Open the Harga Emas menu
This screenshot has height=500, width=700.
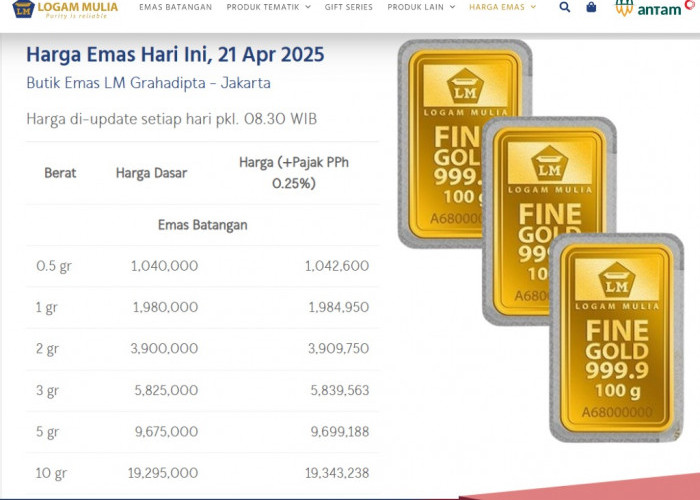coord(497,7)
